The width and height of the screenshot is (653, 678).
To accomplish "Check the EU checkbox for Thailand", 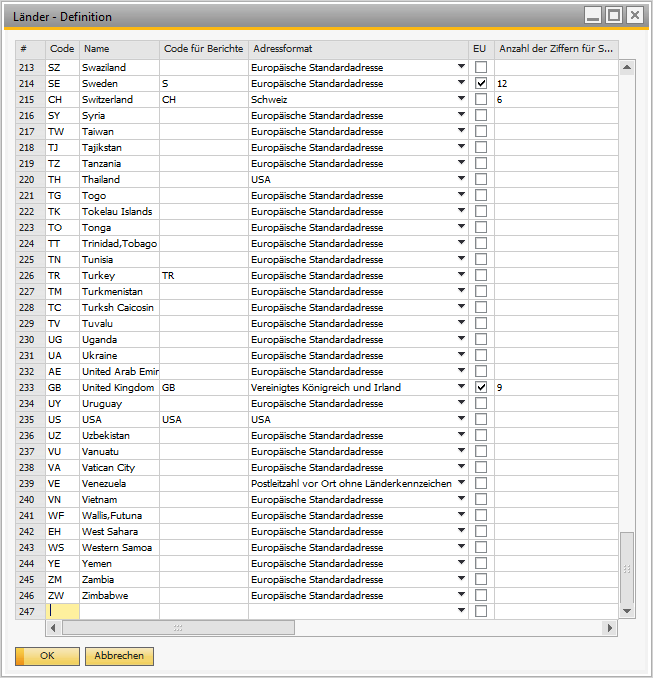I will [x=481, y=179].
